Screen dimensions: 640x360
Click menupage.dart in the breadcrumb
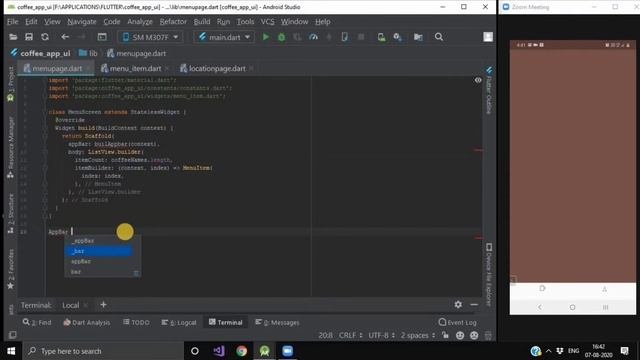click(136, 53)
